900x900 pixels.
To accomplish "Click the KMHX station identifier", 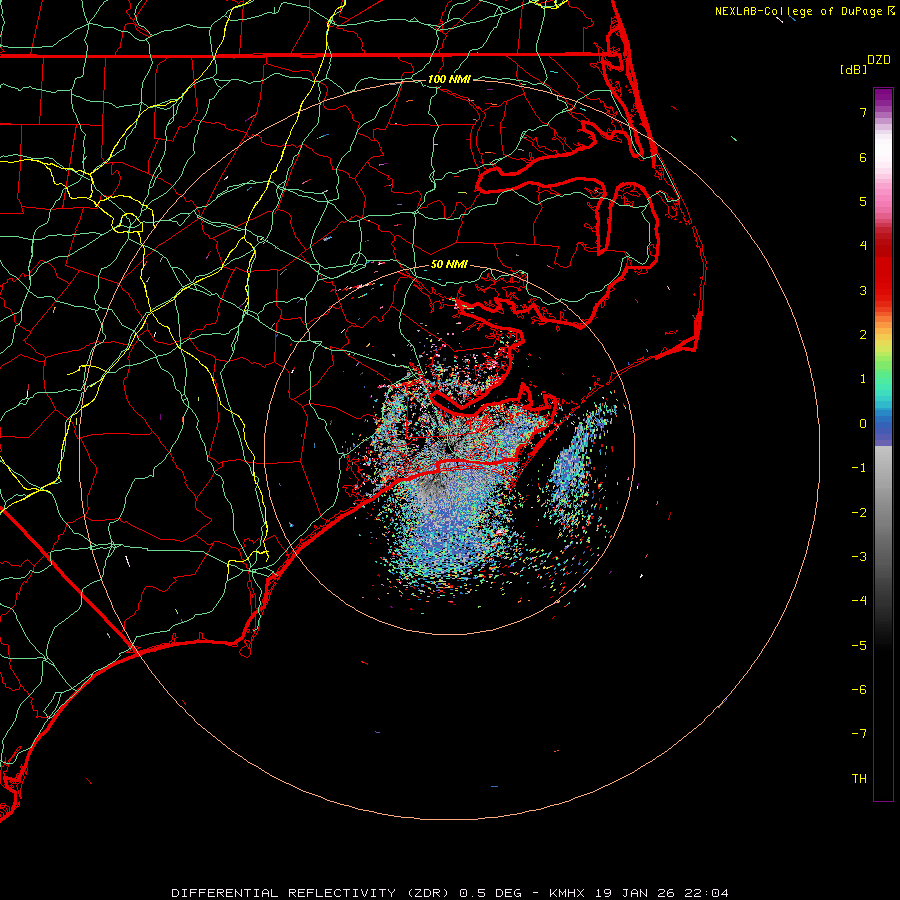I will [x=568, y=893].
